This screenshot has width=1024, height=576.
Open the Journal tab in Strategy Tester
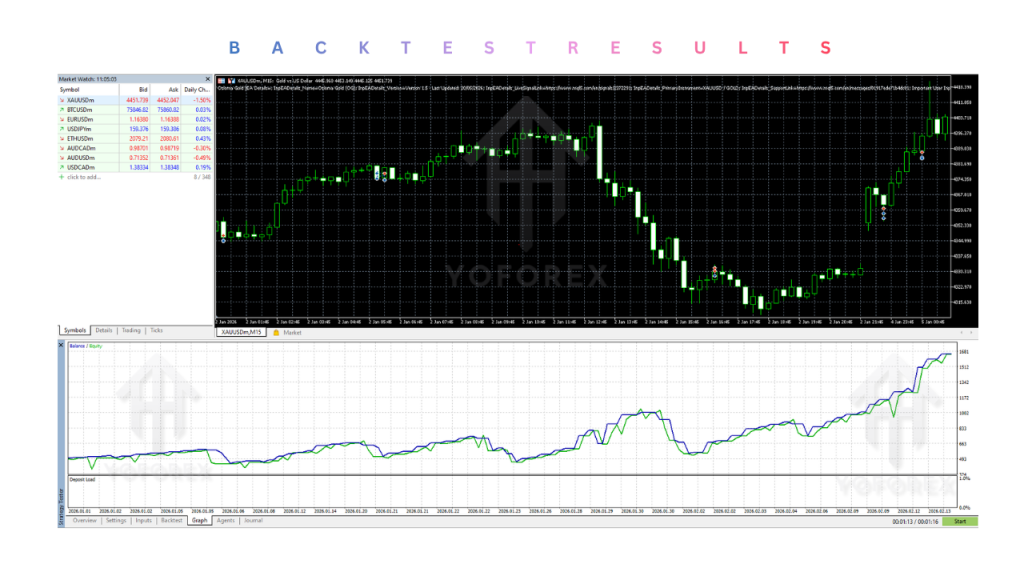(x=253, y=520)
